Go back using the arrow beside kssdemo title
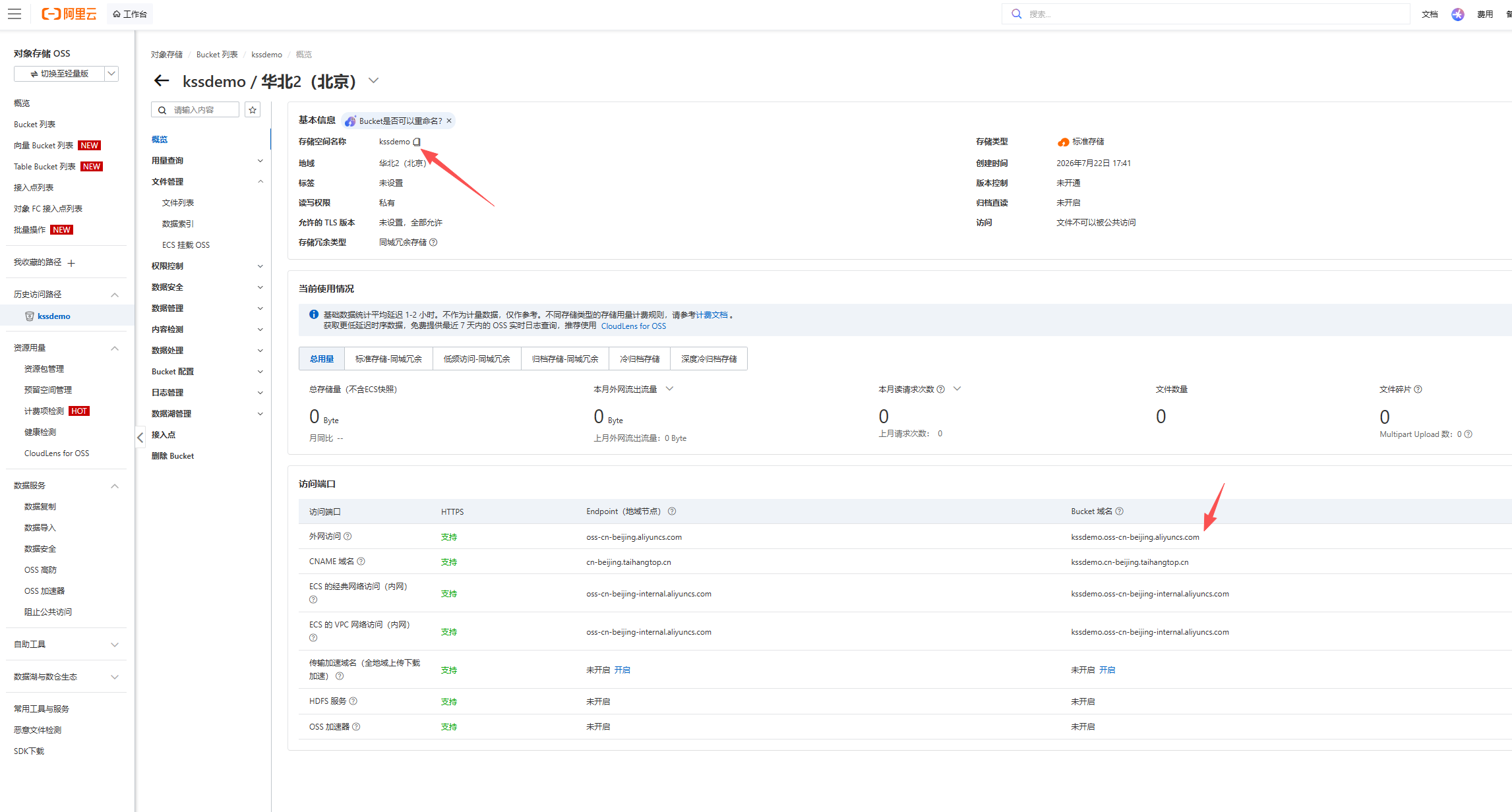 (x=162, y=81)
